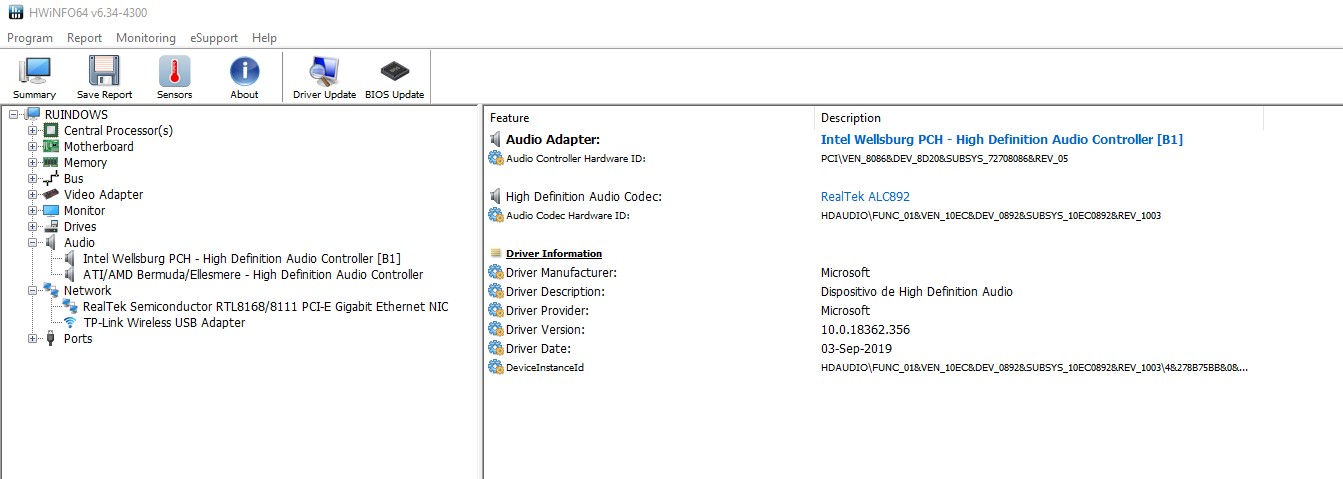This screenshot has width=1343, height=479.
Task: Select the RealTek RTL8168/8111 Ethernet NIC
Action: click(265, 307)
